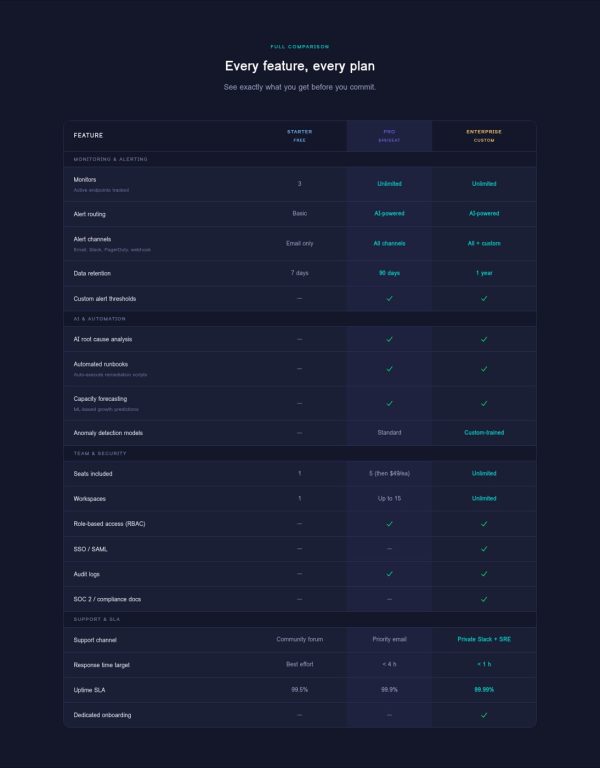This screenshot has width=600, height=768.
Task: Click the '5 (then $49/ea)' seats value
Action: click(x=389, y=474)
